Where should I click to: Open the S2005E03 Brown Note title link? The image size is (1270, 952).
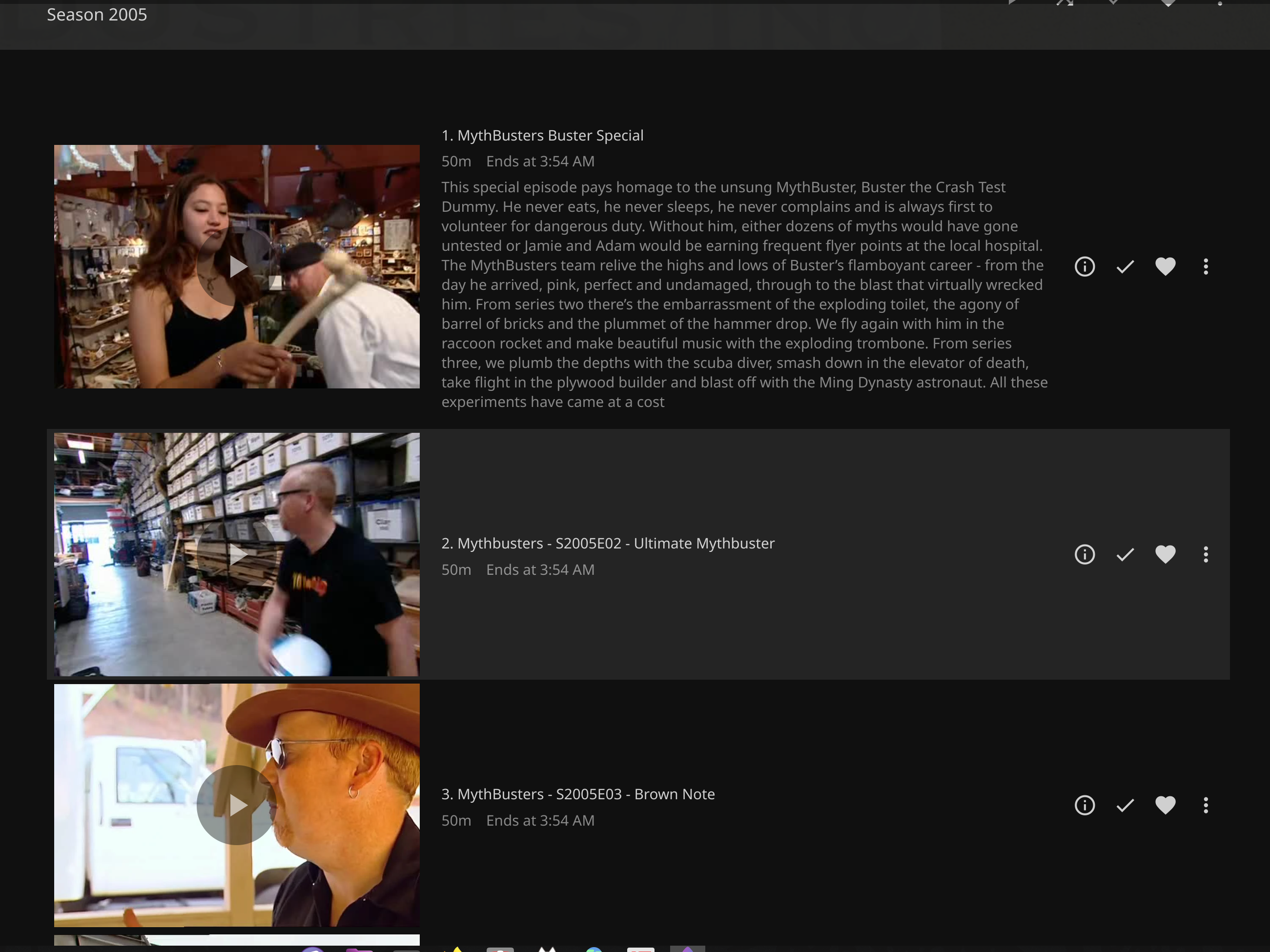[x=577, y=794]
